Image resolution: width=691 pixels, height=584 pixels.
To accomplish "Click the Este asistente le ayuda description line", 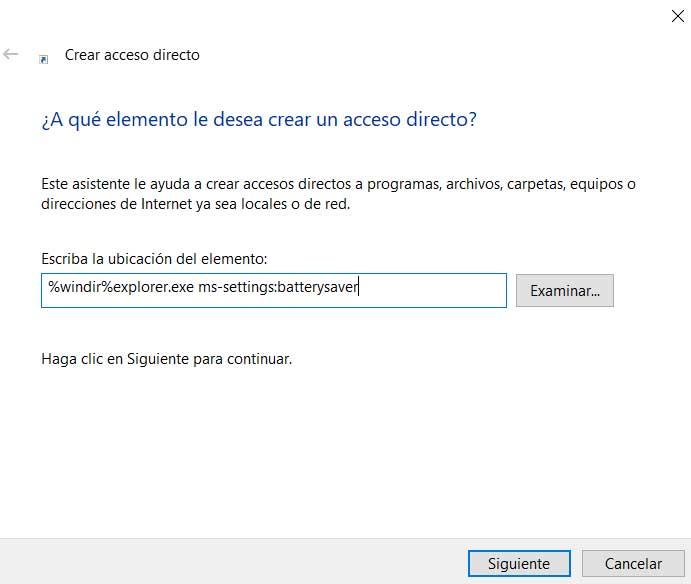I will click(338, 184).
